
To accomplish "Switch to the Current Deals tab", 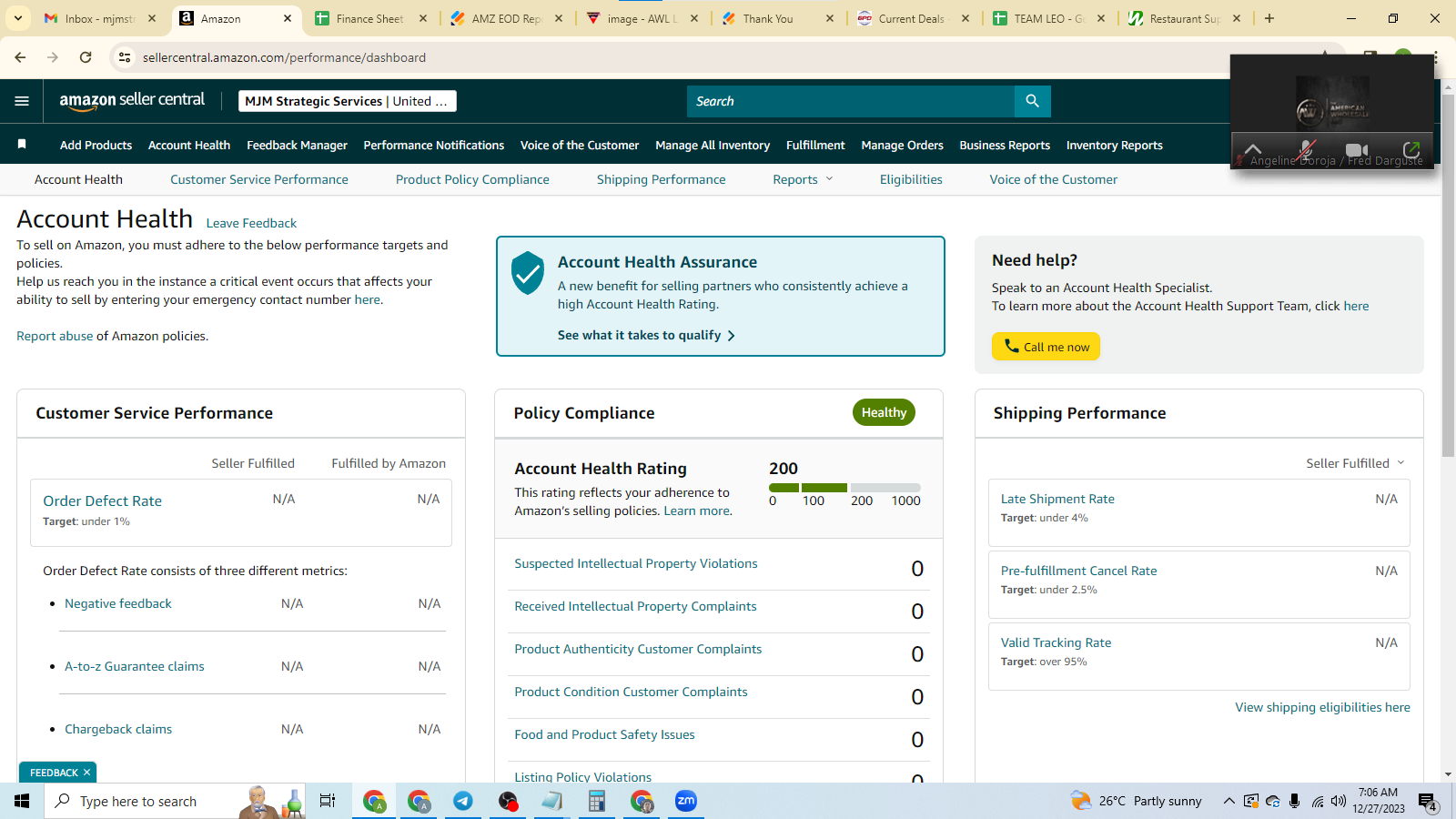I will pos(915,18).
